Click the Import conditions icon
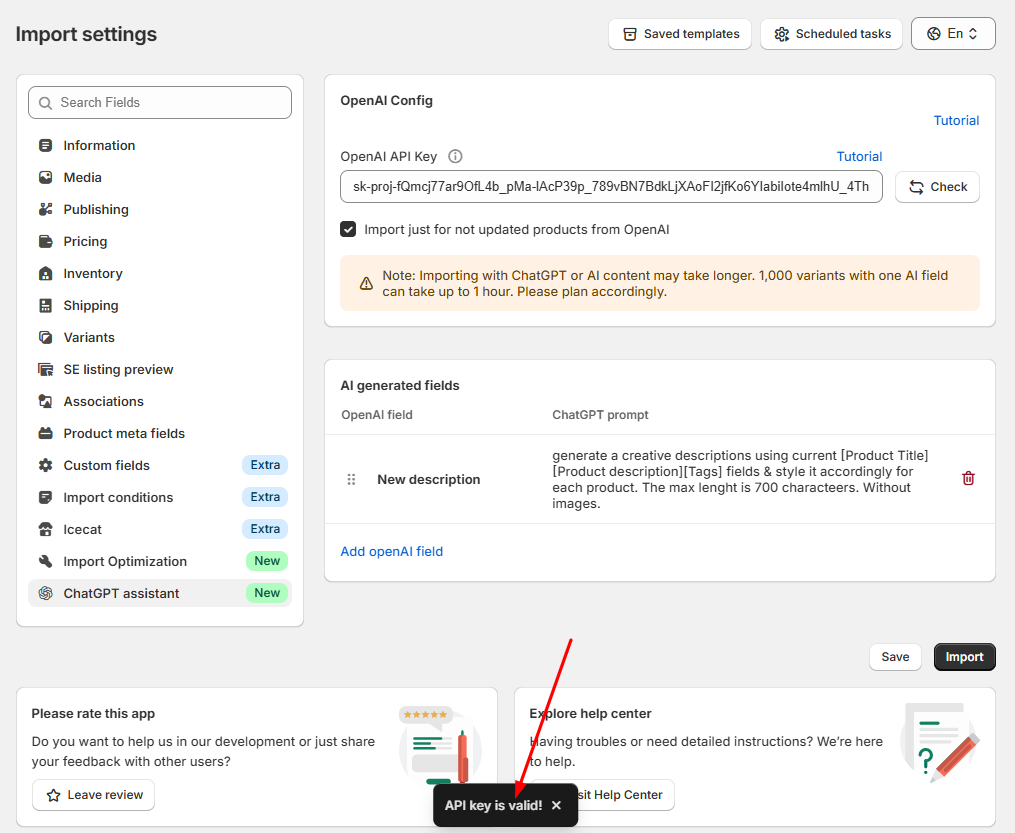This screenshot has width=1015, height=833. click(x=45, y=497)
